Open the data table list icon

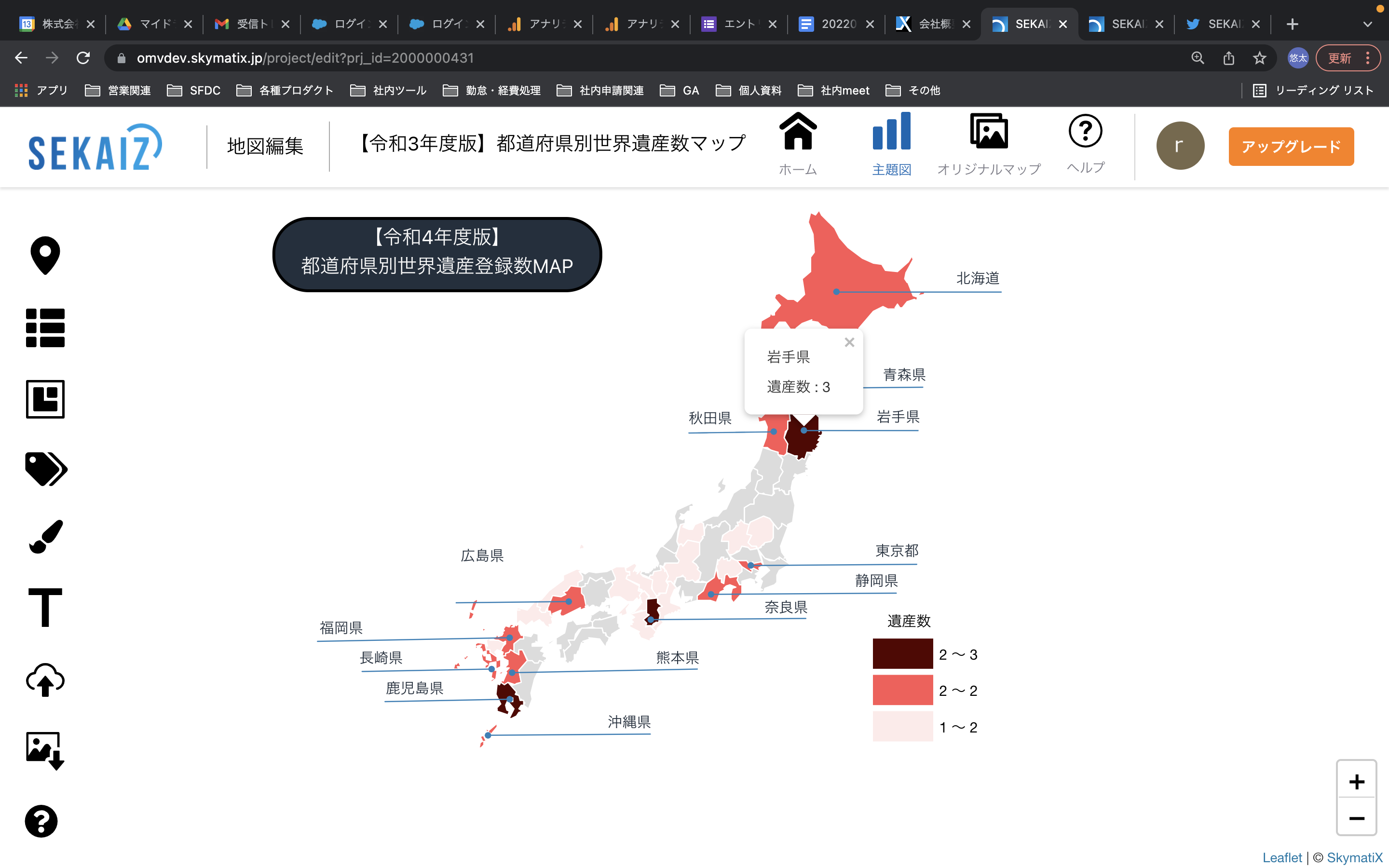45,328
